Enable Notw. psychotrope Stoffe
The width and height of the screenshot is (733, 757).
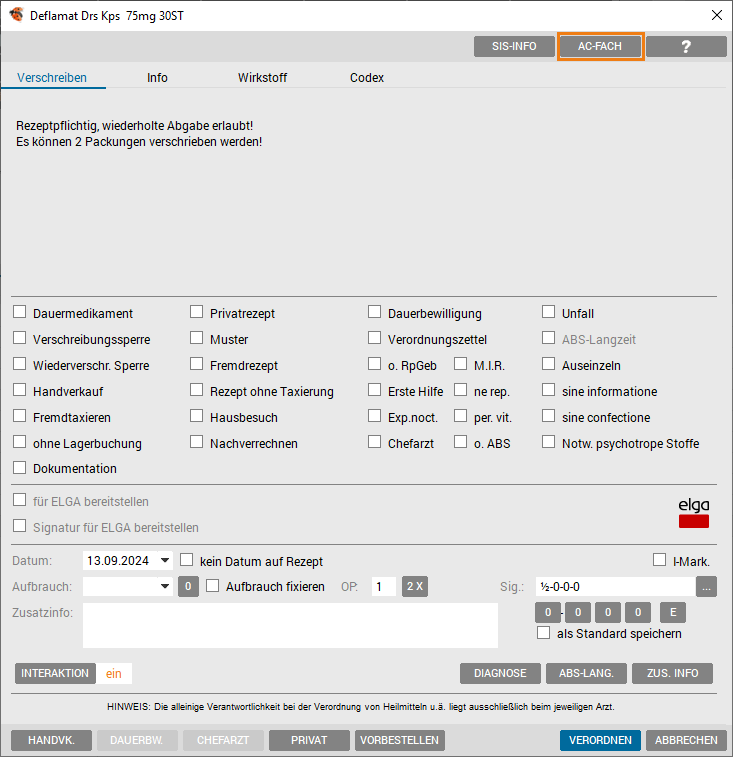pos(548,442)
